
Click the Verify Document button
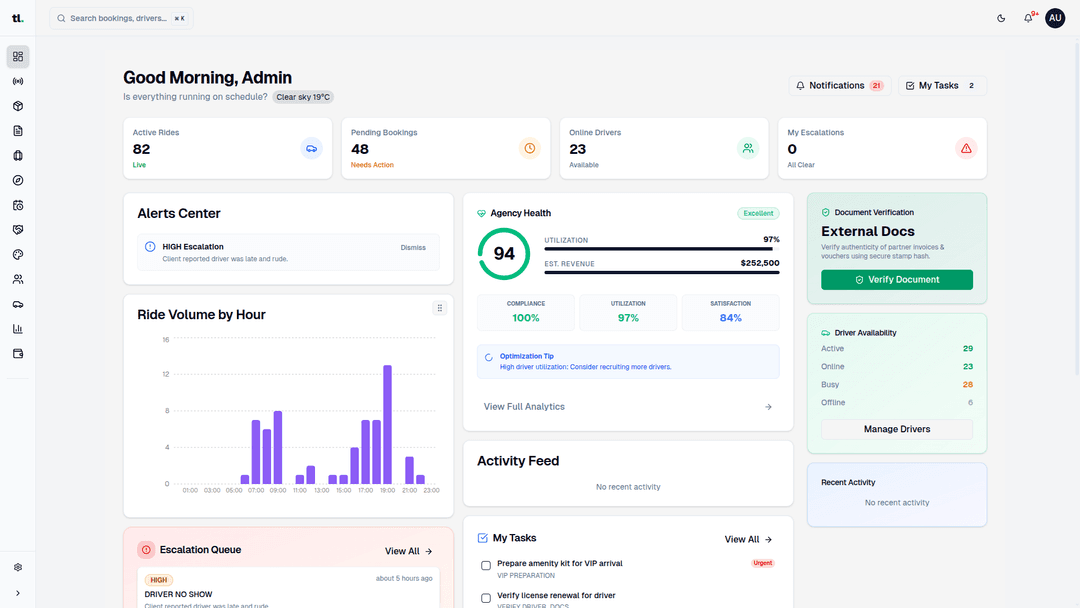[x=896, y=279]
